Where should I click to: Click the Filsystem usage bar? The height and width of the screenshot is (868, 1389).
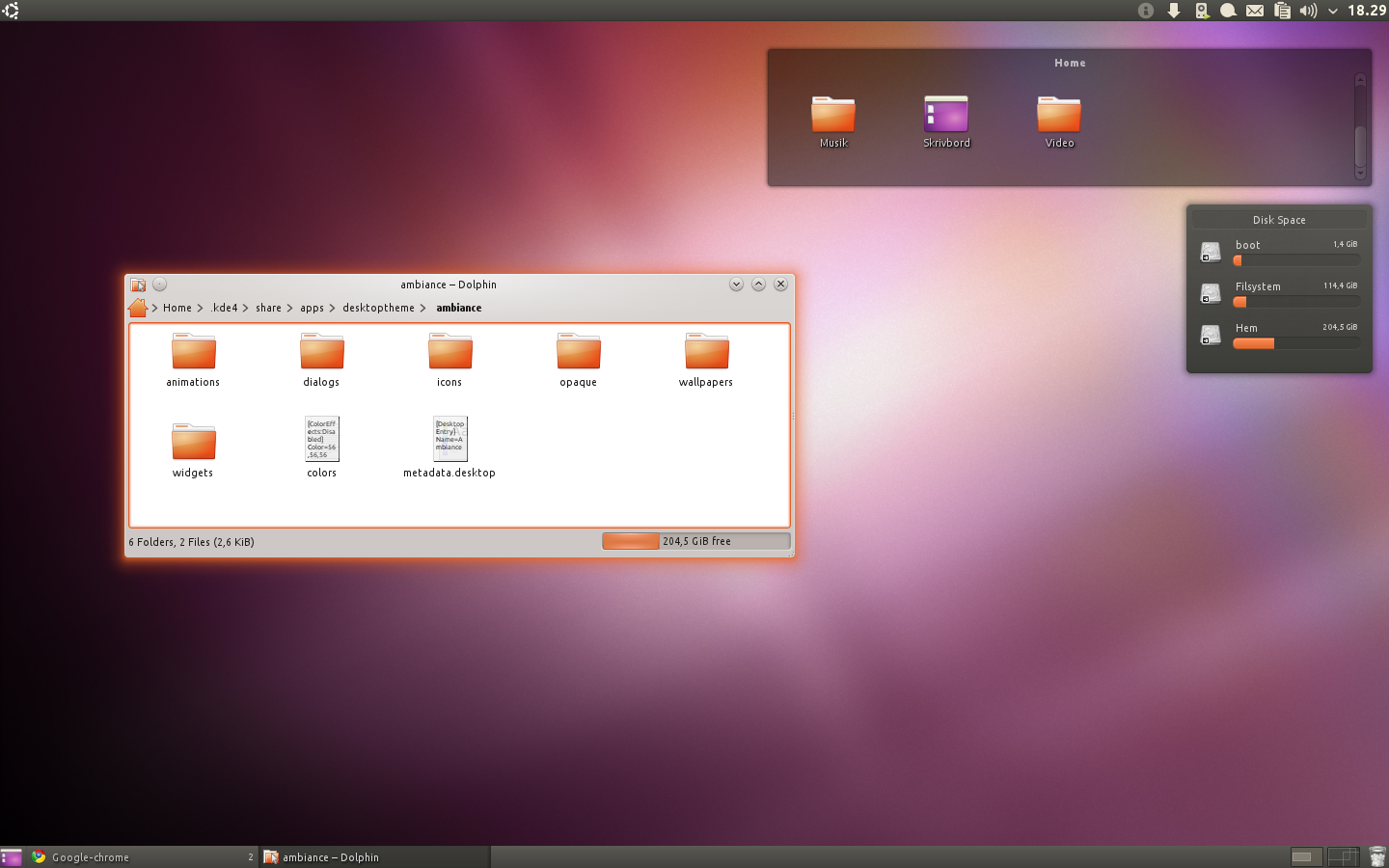(1296, 302)
